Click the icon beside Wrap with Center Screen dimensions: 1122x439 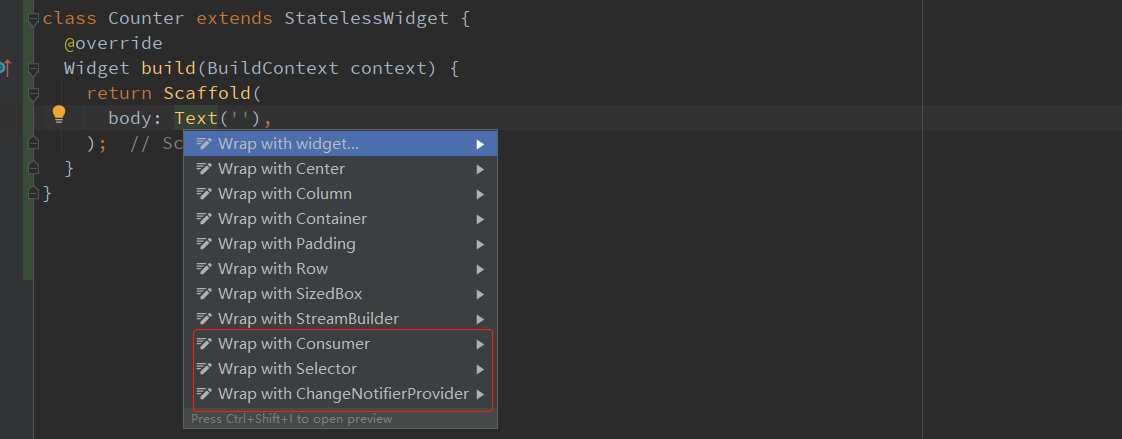point(204,169)
